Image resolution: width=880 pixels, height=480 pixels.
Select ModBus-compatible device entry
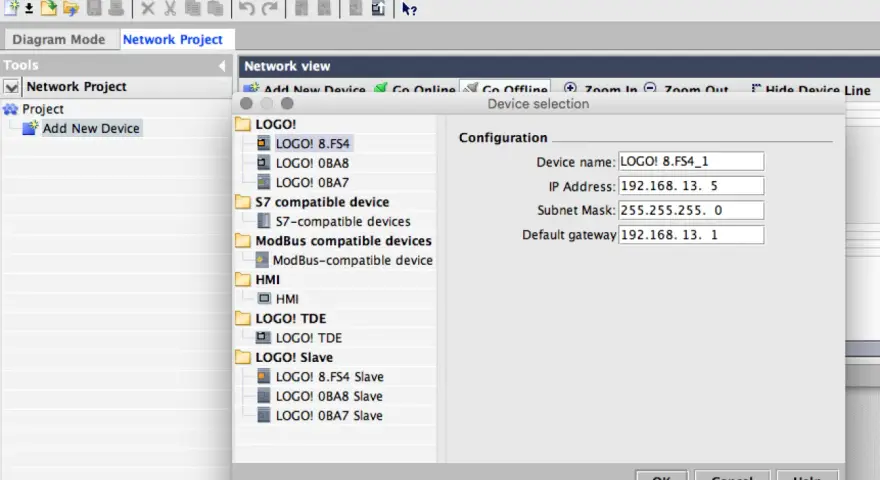[x=352, y=260]
